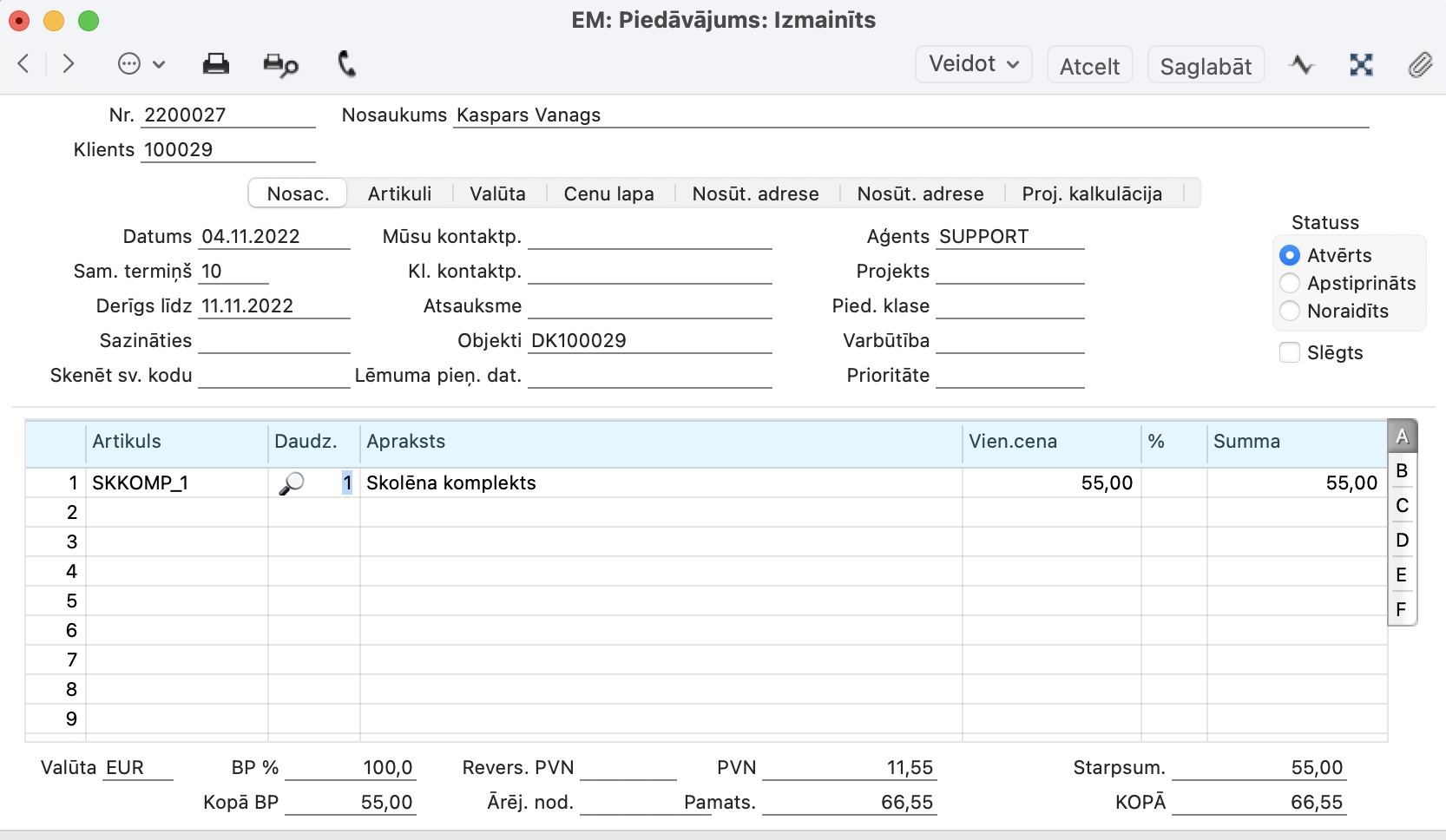Screen dimensions: 1446x840
Task: Expand the ellipsis actions menu
Action: 141,64
